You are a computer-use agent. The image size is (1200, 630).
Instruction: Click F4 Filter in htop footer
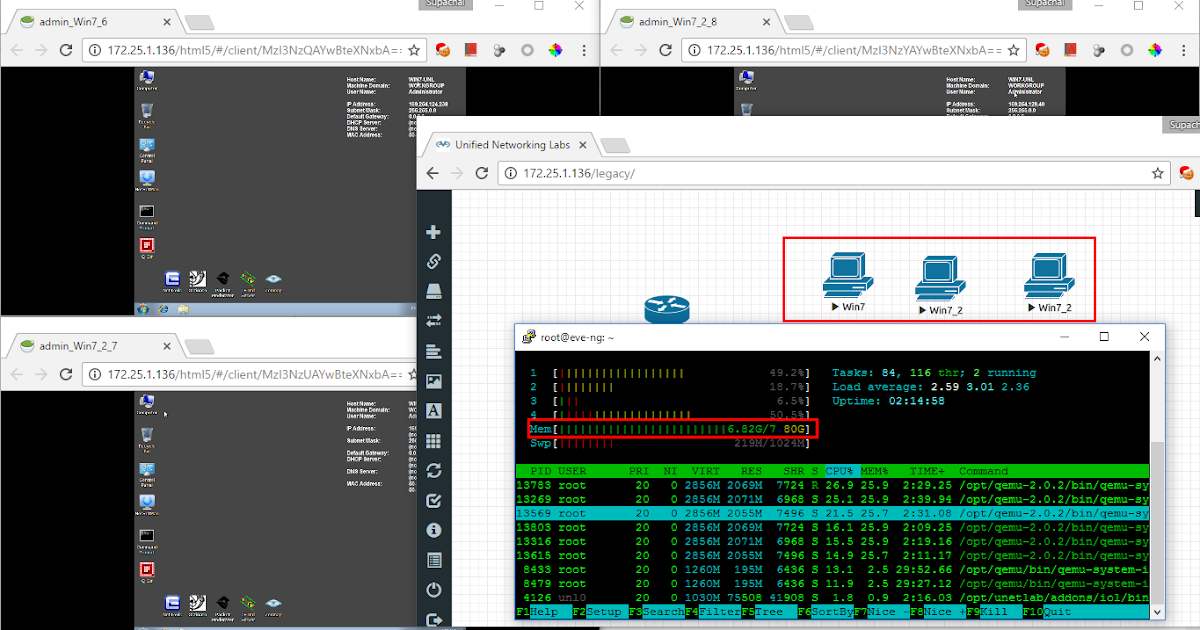coord(712,611)
